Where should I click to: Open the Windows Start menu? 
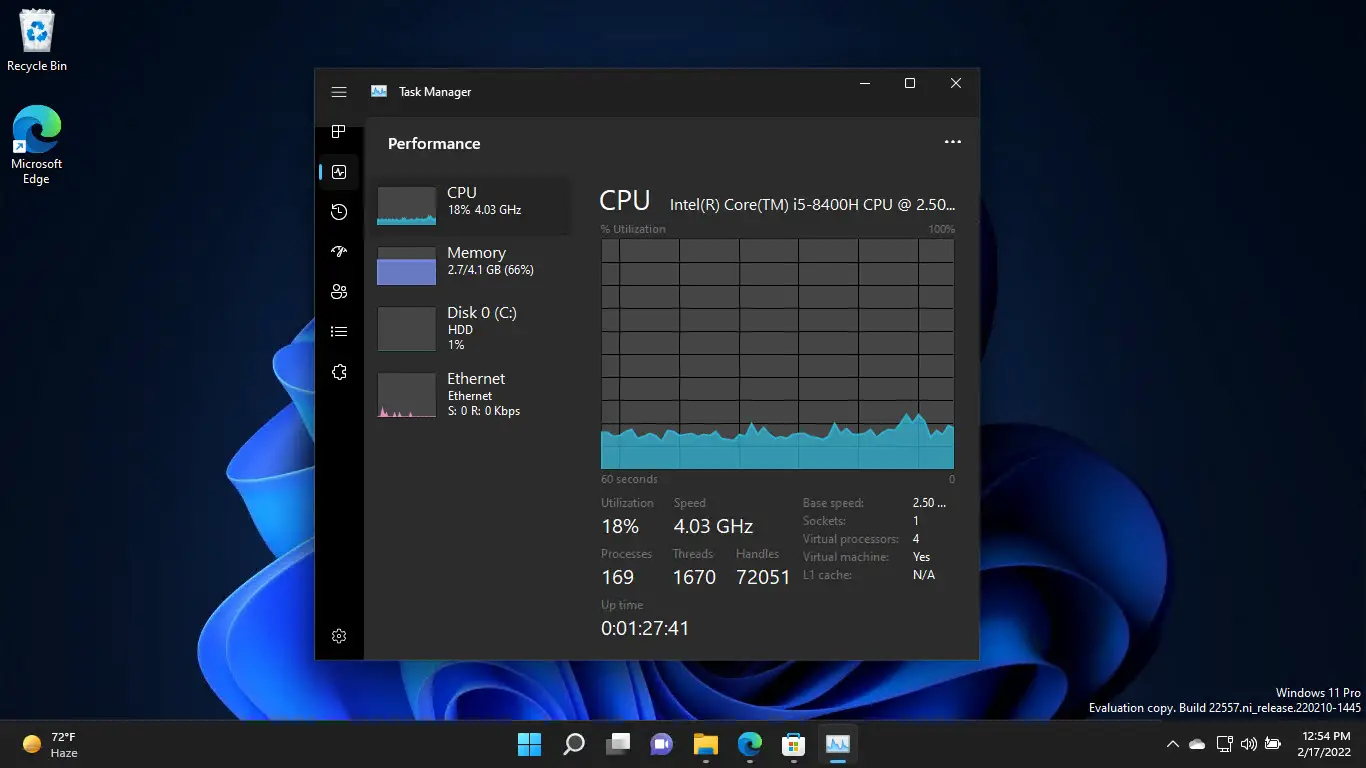pyautogui.click(x=529, y=744)
